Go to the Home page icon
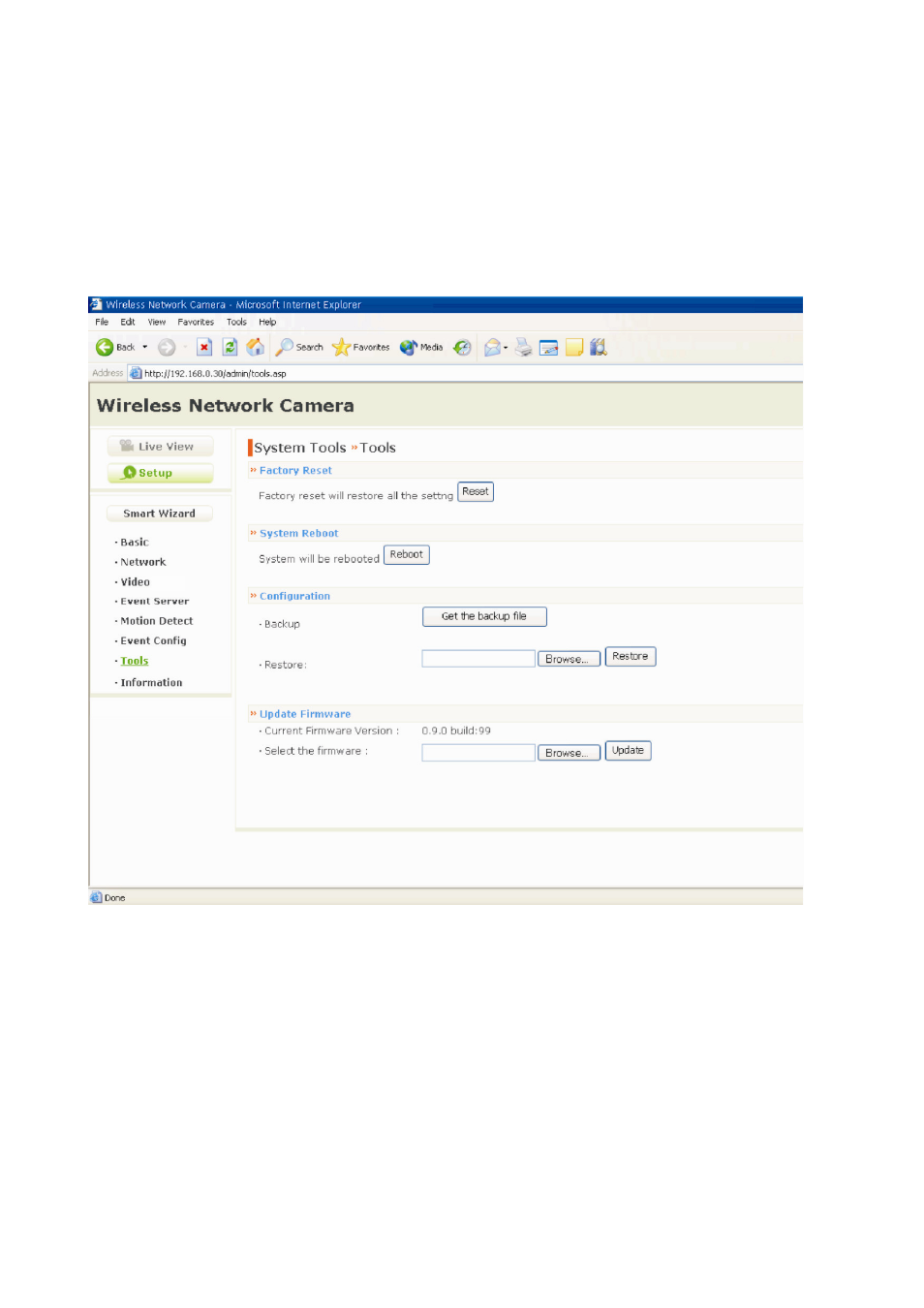Screen dimensions: 924x1308 tap(256, 347)
